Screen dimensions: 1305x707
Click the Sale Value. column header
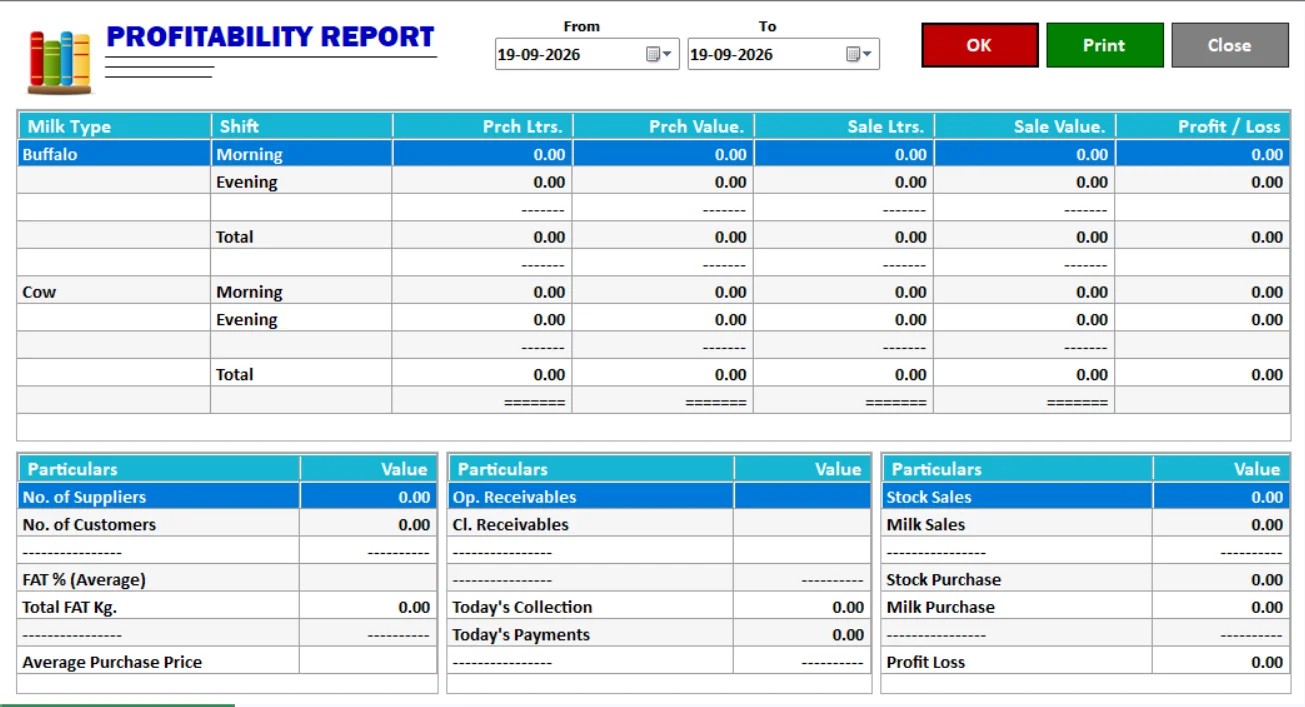[1025, 126]
